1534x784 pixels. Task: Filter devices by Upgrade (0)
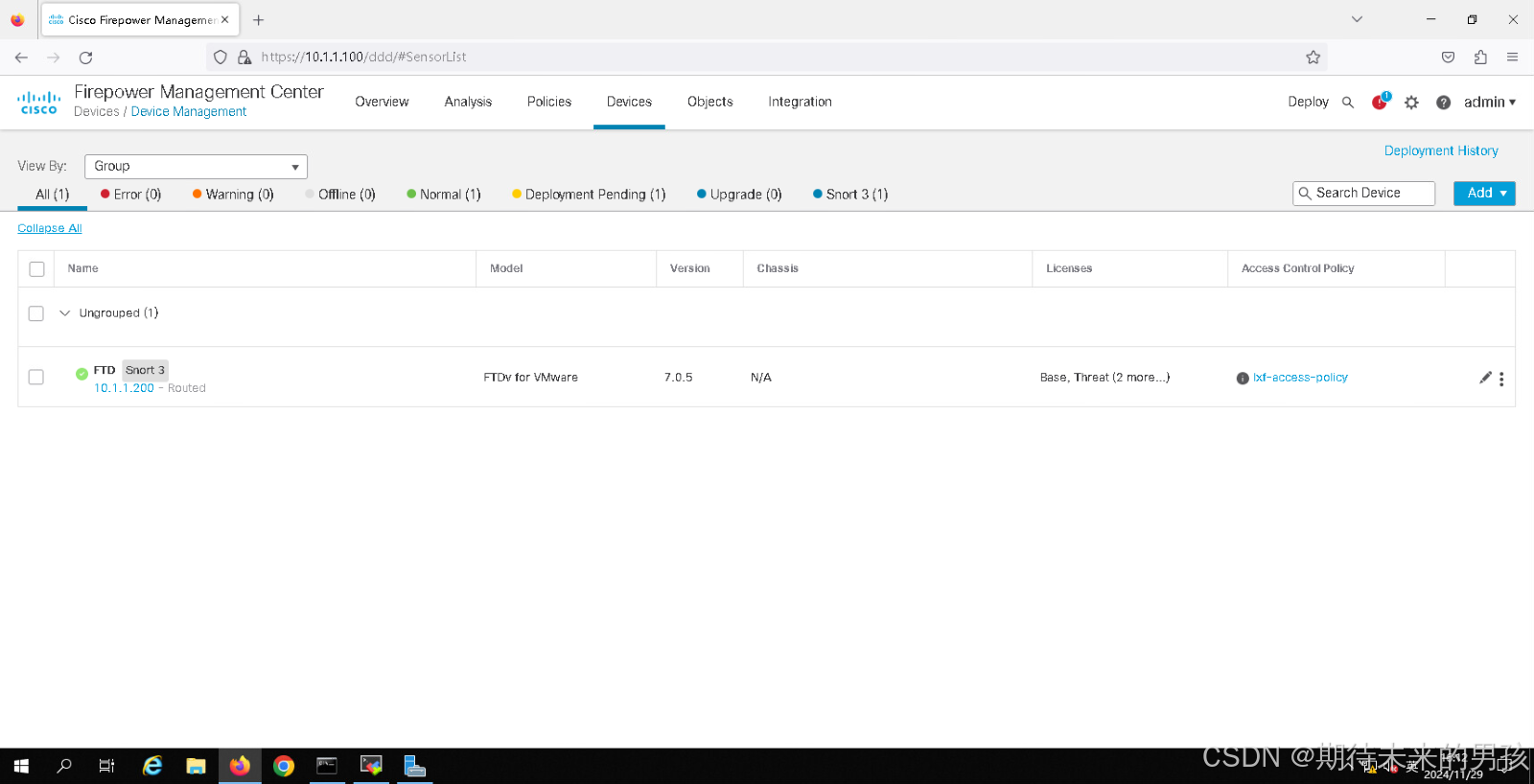point(739,195)
